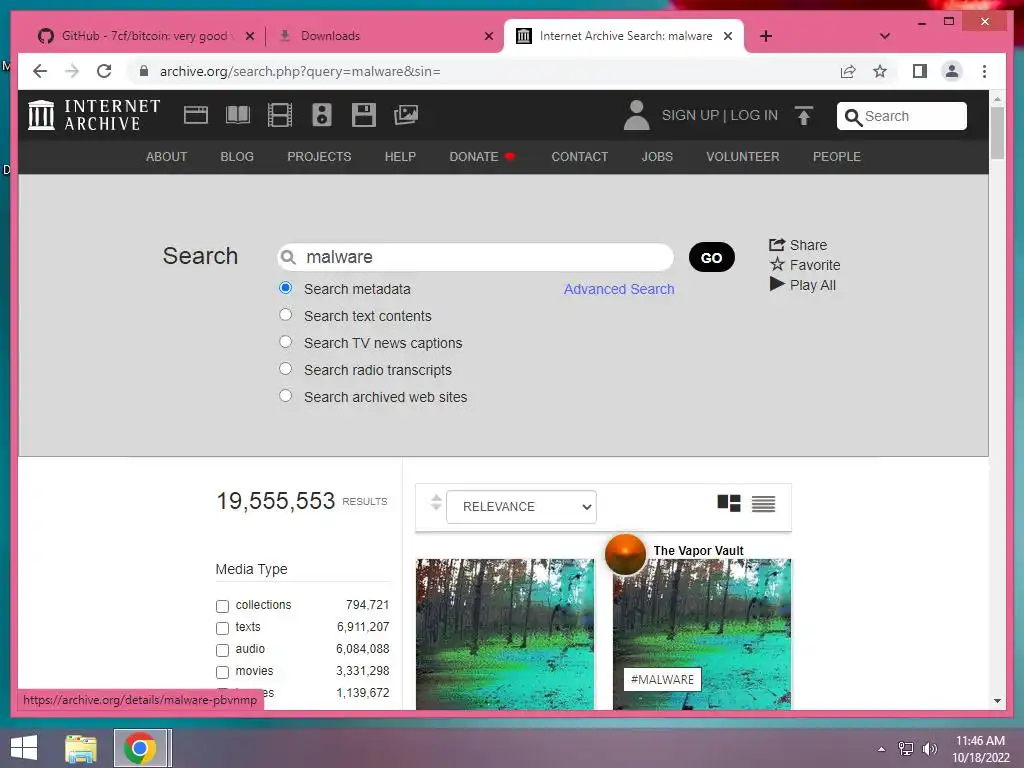Image resolution: width=1024 pixels, height=768 pixels.
Task: Click browser Back arrow
Action: click(x=40, y=71)
